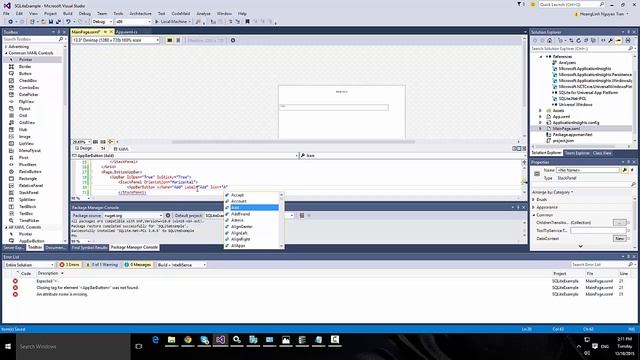Click landscape orientation icon in designer

tap(169, 40)
